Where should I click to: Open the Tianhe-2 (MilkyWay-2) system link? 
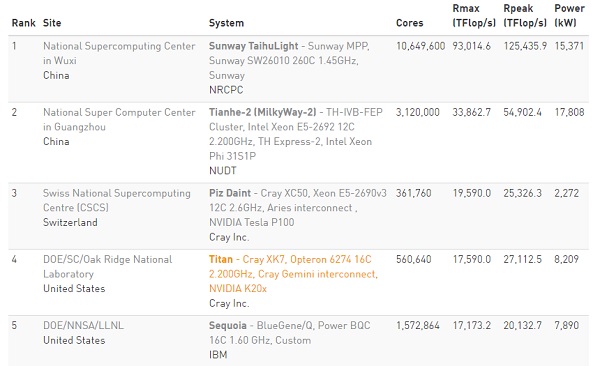pos(295,134)
